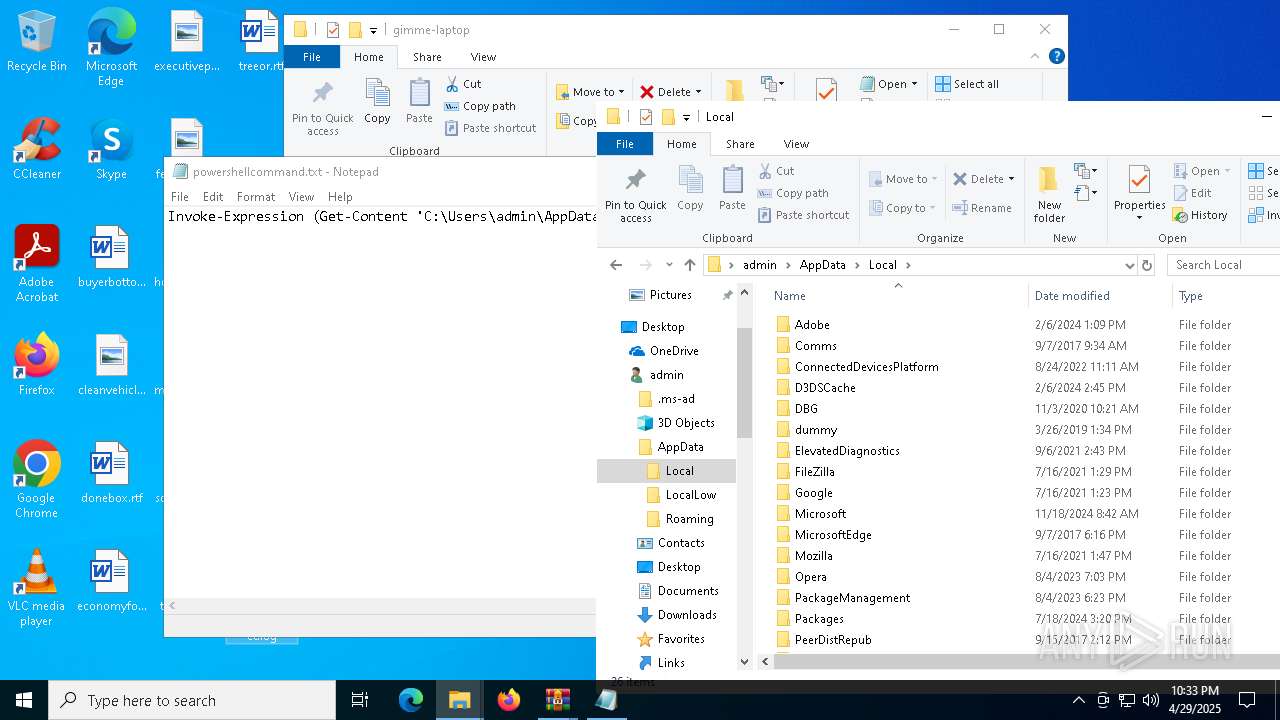Image resolution: width=1280 pixels, height=720 pixels.
Task: Select 3D Objects in navigation pane
Action: [686, 423]
